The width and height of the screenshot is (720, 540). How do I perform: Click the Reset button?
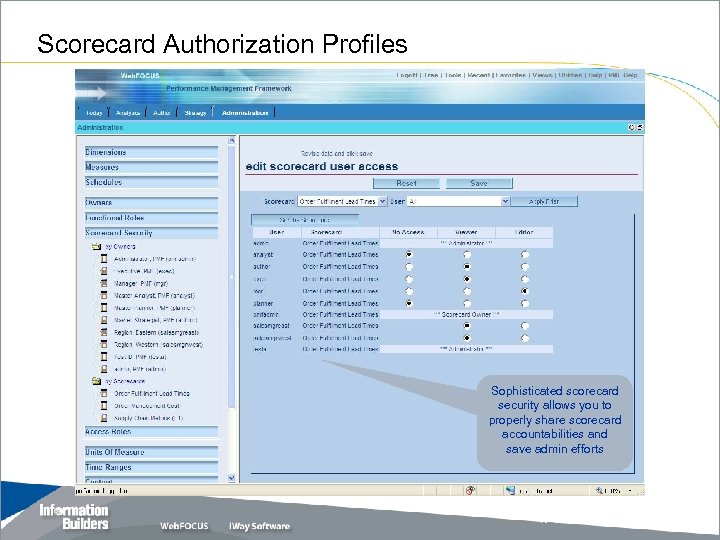[406, 183]
